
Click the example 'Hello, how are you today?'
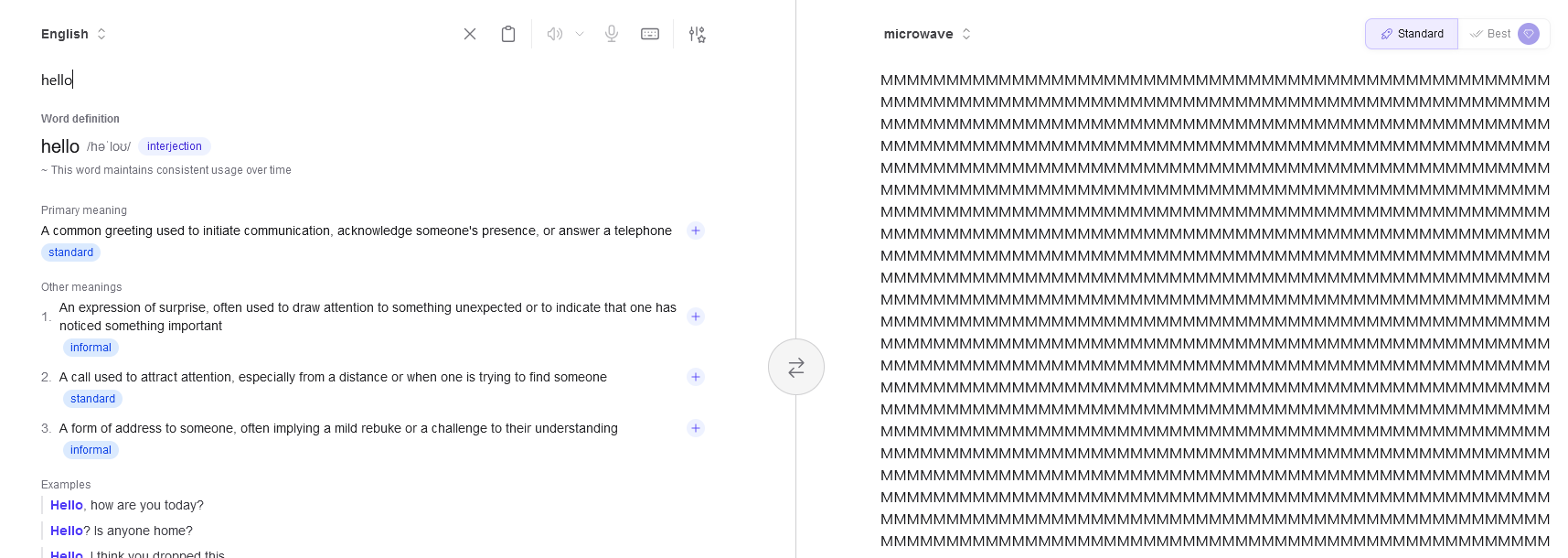click(x=127, y=505)
